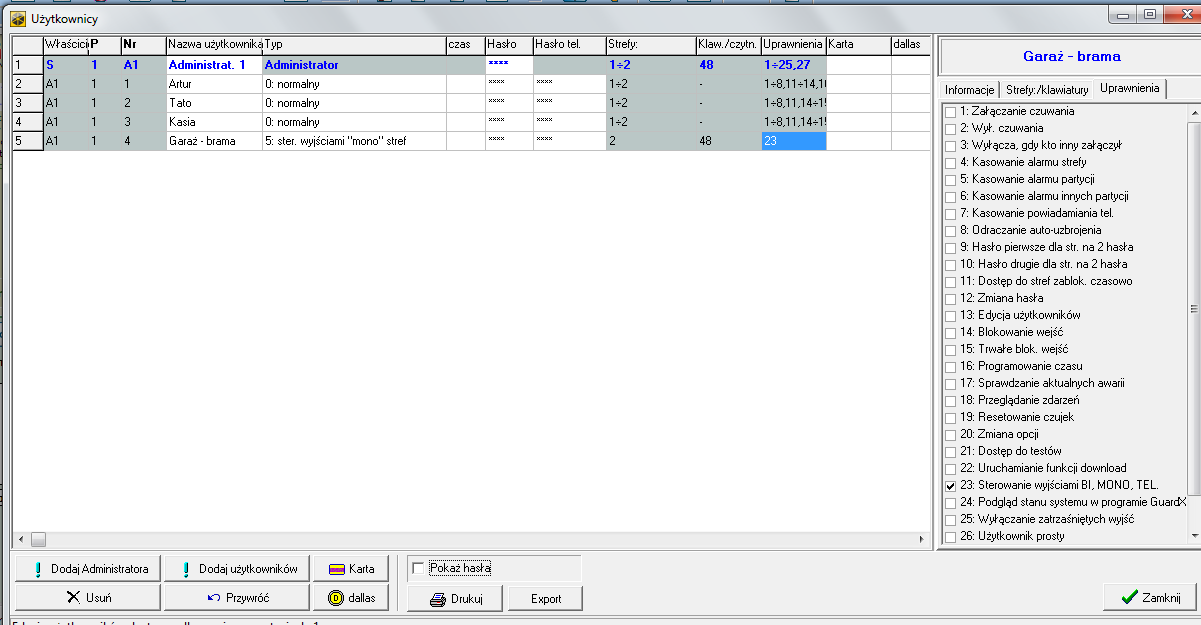
Task: Click the Garaż - brama panel title
Action: click(x=1071, y=56)
